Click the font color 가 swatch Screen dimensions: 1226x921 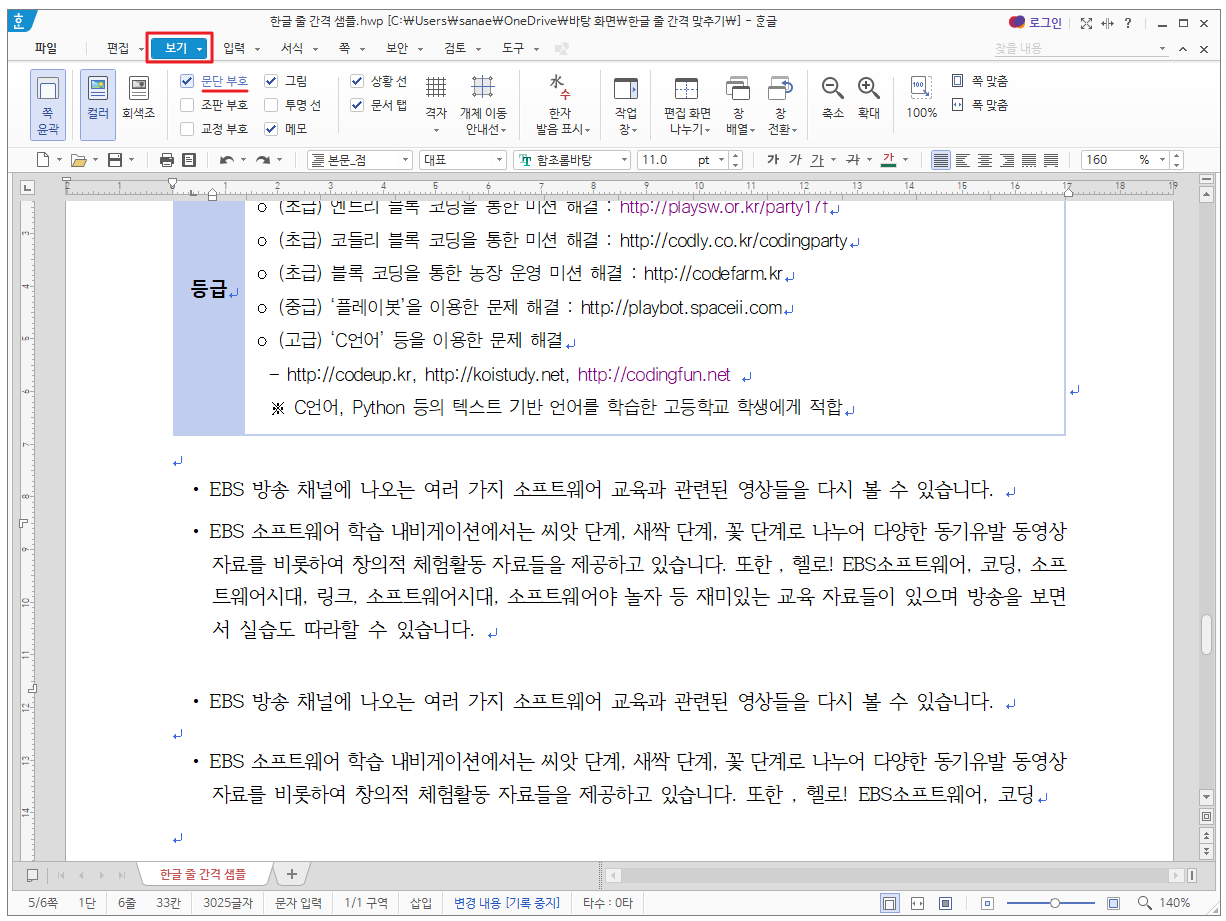point(888,160)
